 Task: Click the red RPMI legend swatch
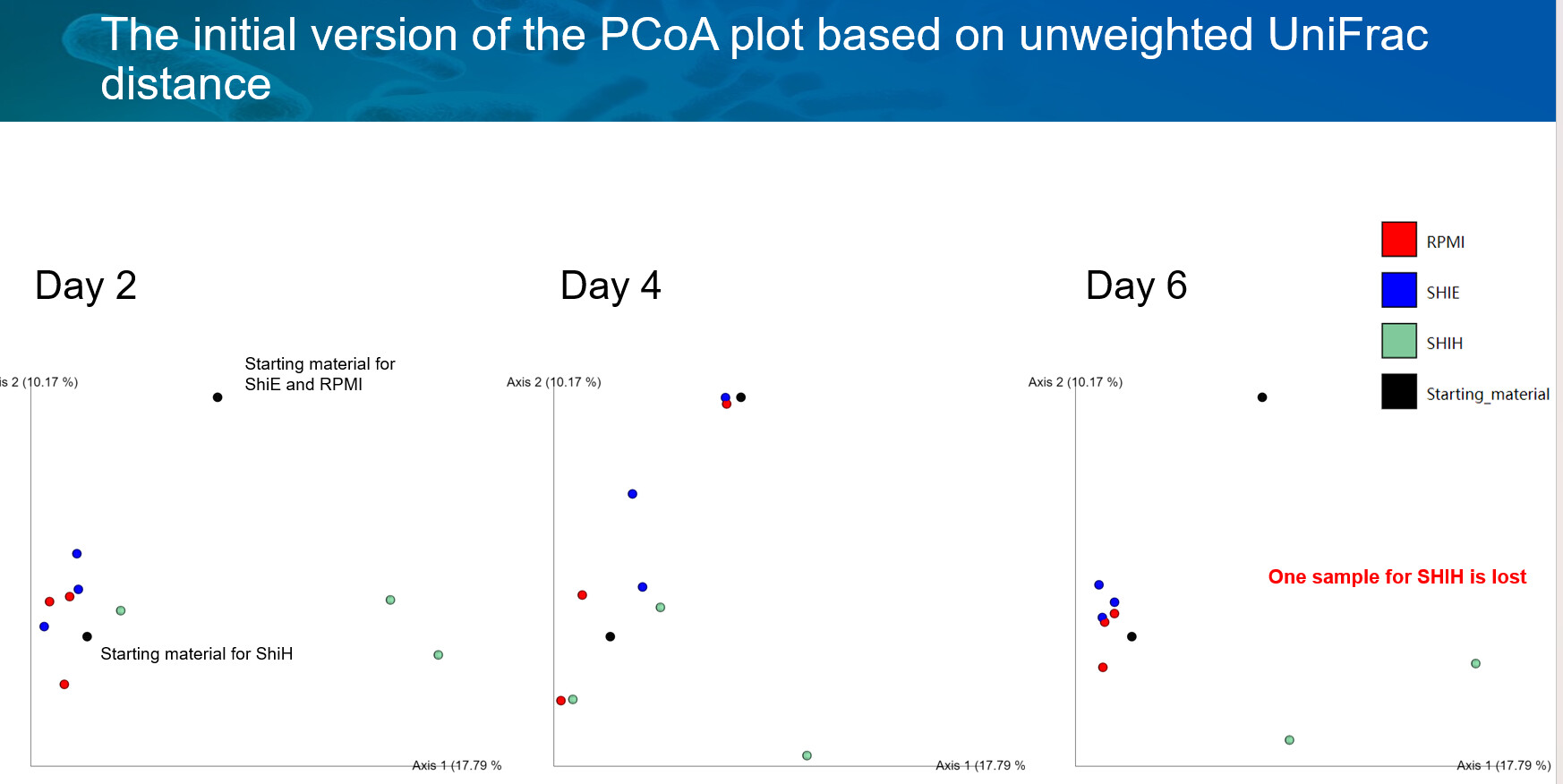click(x=1398, y=240)
